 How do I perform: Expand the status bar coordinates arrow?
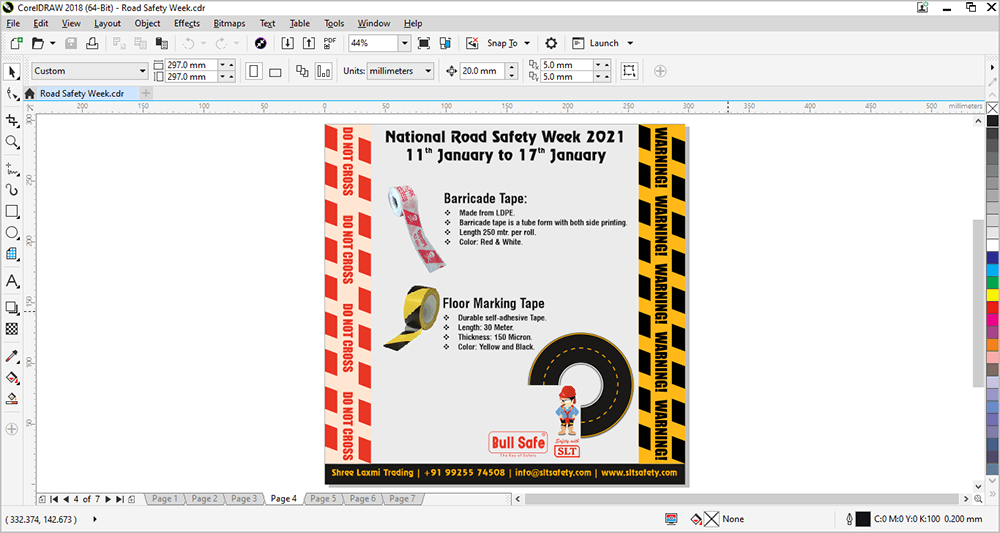(95, 519)
